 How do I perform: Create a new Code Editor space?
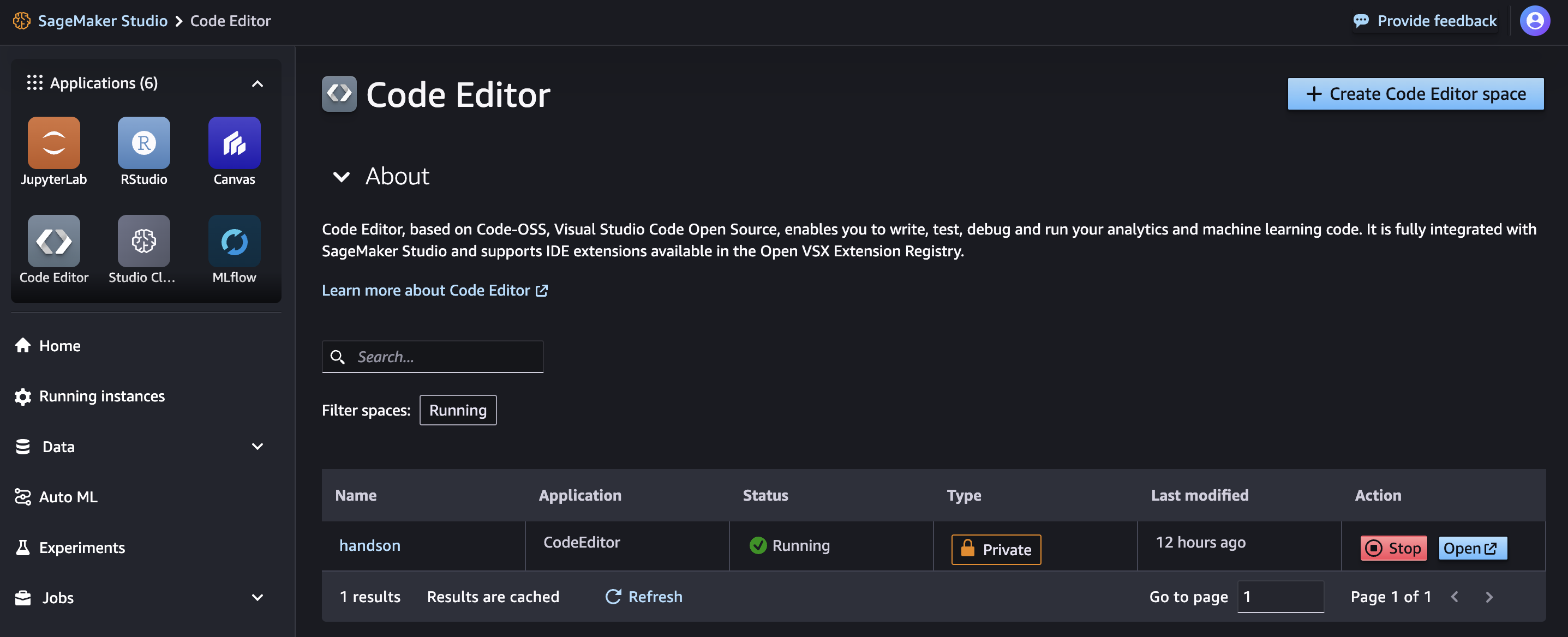coord(1415,94)
